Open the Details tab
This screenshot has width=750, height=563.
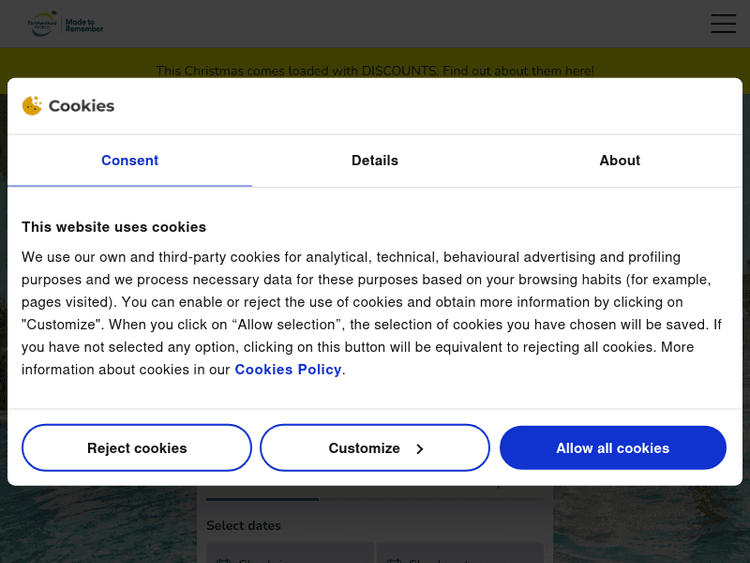point(375,160)
